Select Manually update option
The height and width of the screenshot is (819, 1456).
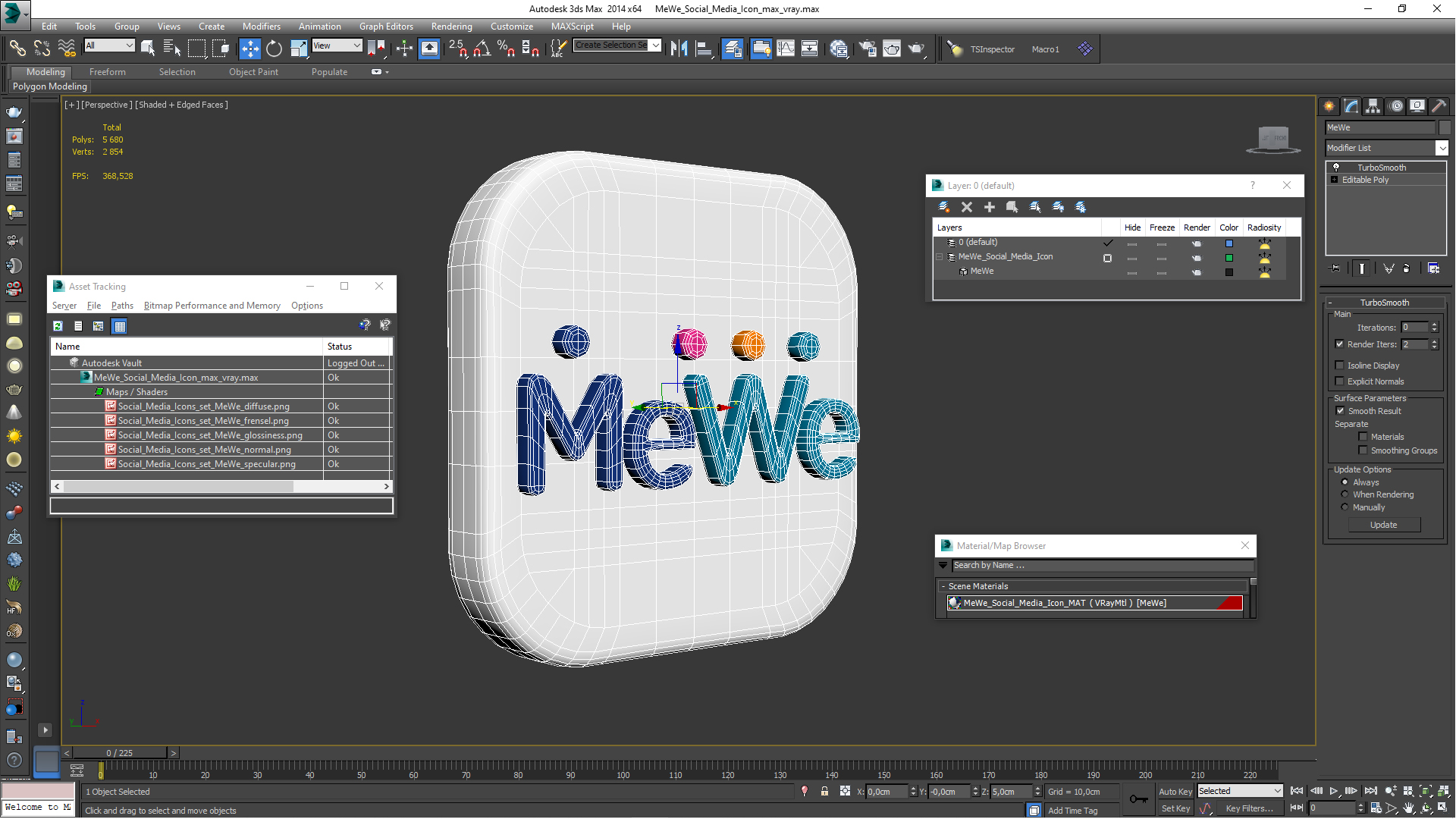click(1345, 507)
